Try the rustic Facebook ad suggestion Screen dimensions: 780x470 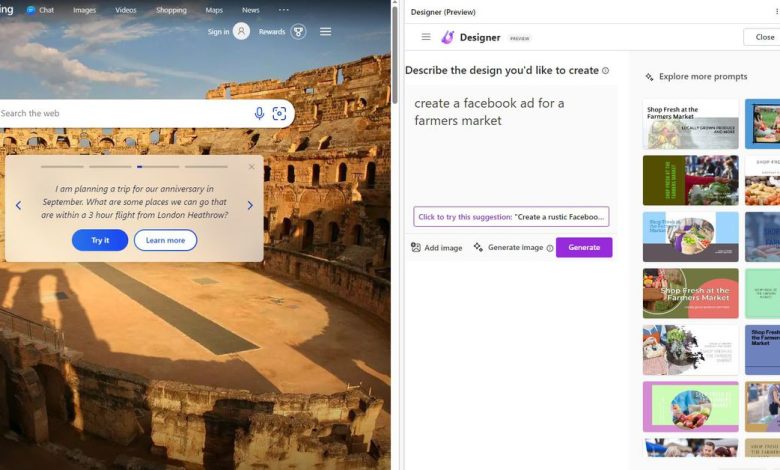pos(511,217)
